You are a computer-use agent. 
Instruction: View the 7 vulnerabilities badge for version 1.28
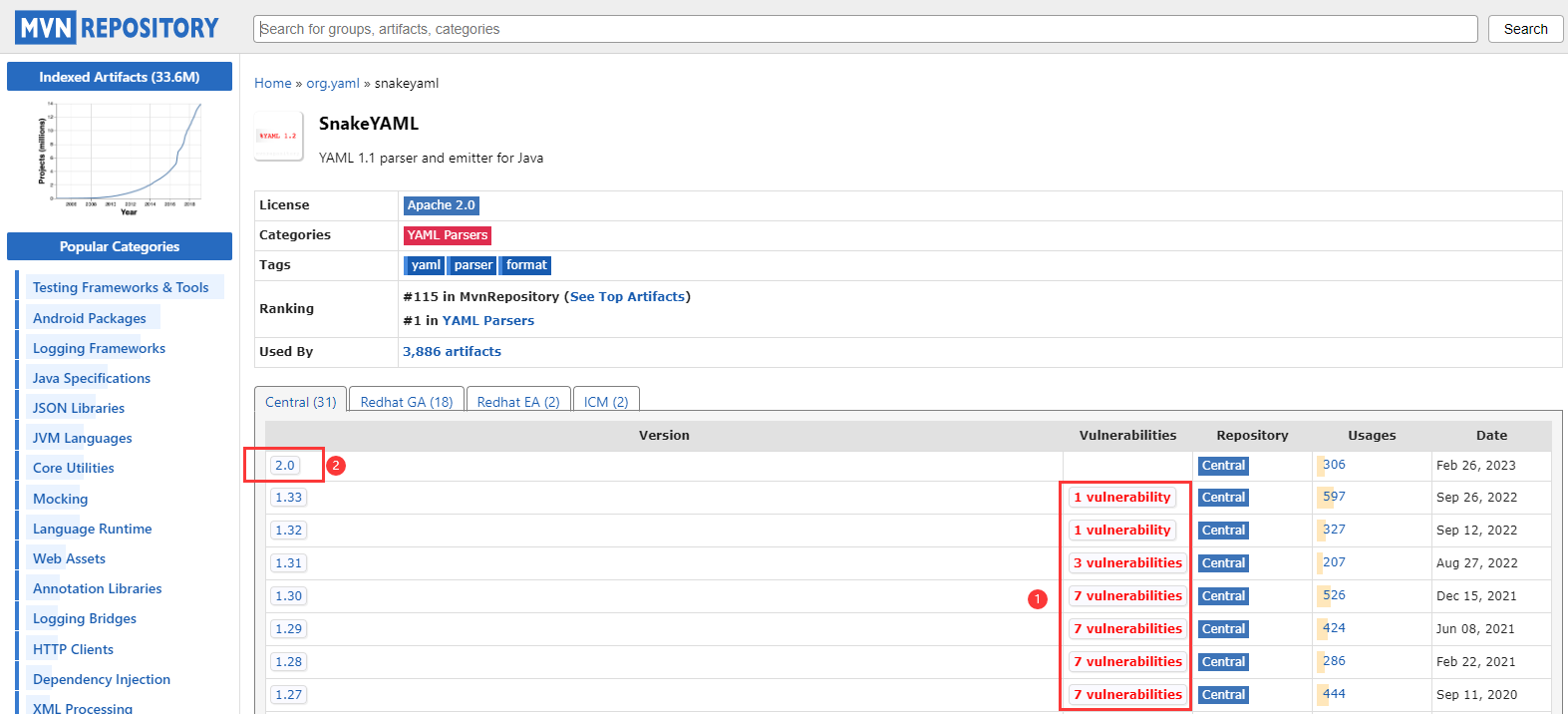click(x=1128, y=662)
